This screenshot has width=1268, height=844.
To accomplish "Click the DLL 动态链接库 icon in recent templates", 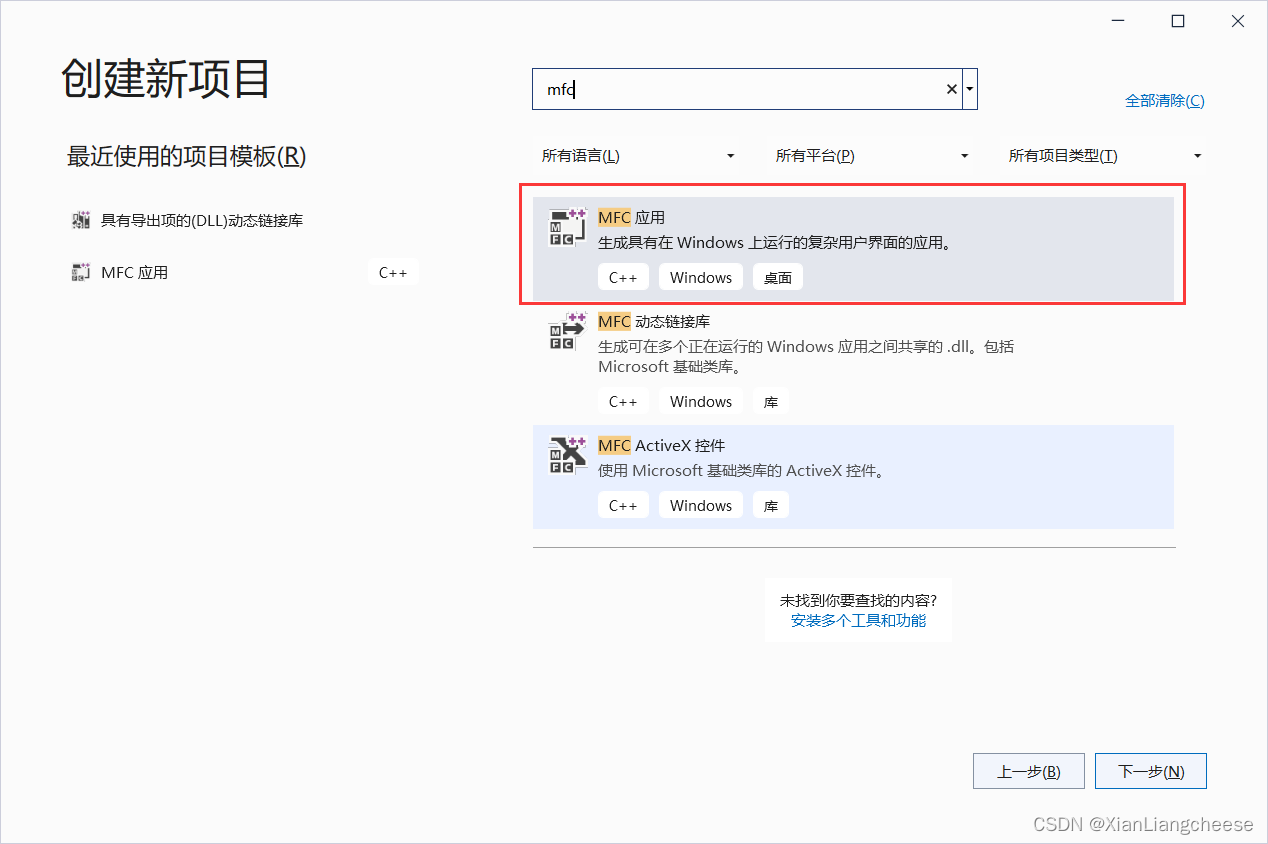I will point(81,220).
